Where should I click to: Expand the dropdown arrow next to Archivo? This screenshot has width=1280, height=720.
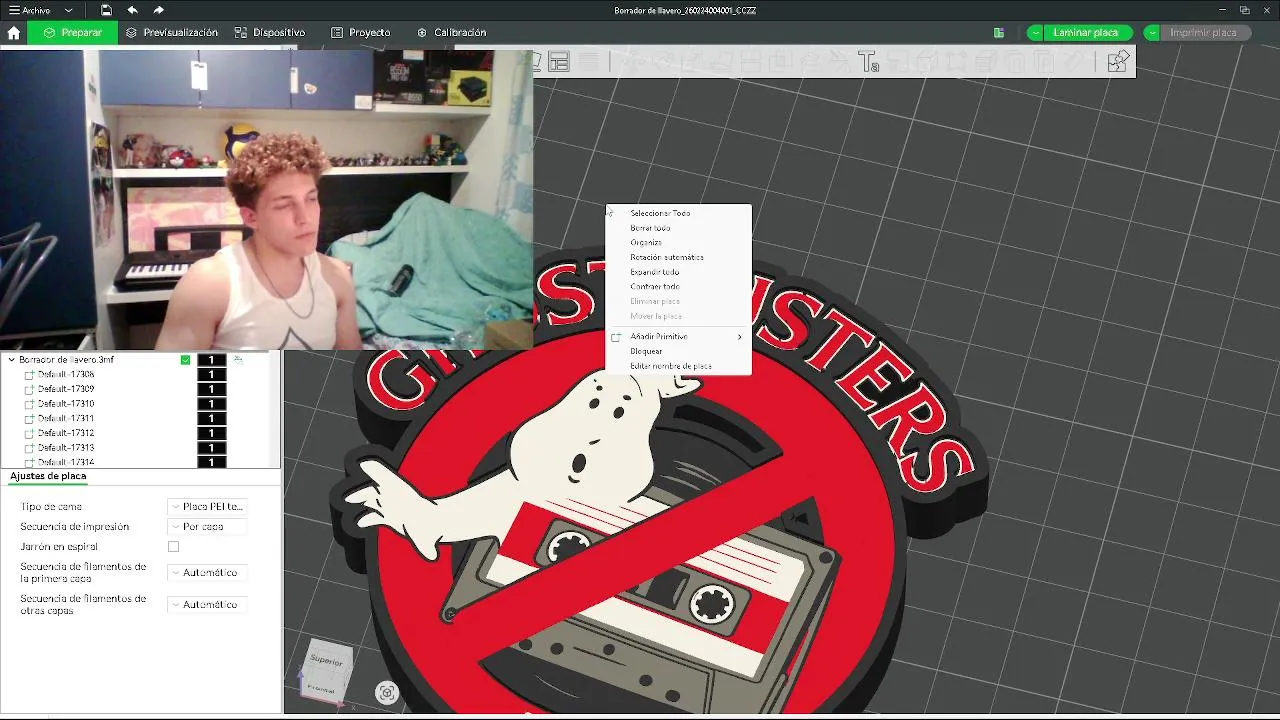tap(68, 10)
